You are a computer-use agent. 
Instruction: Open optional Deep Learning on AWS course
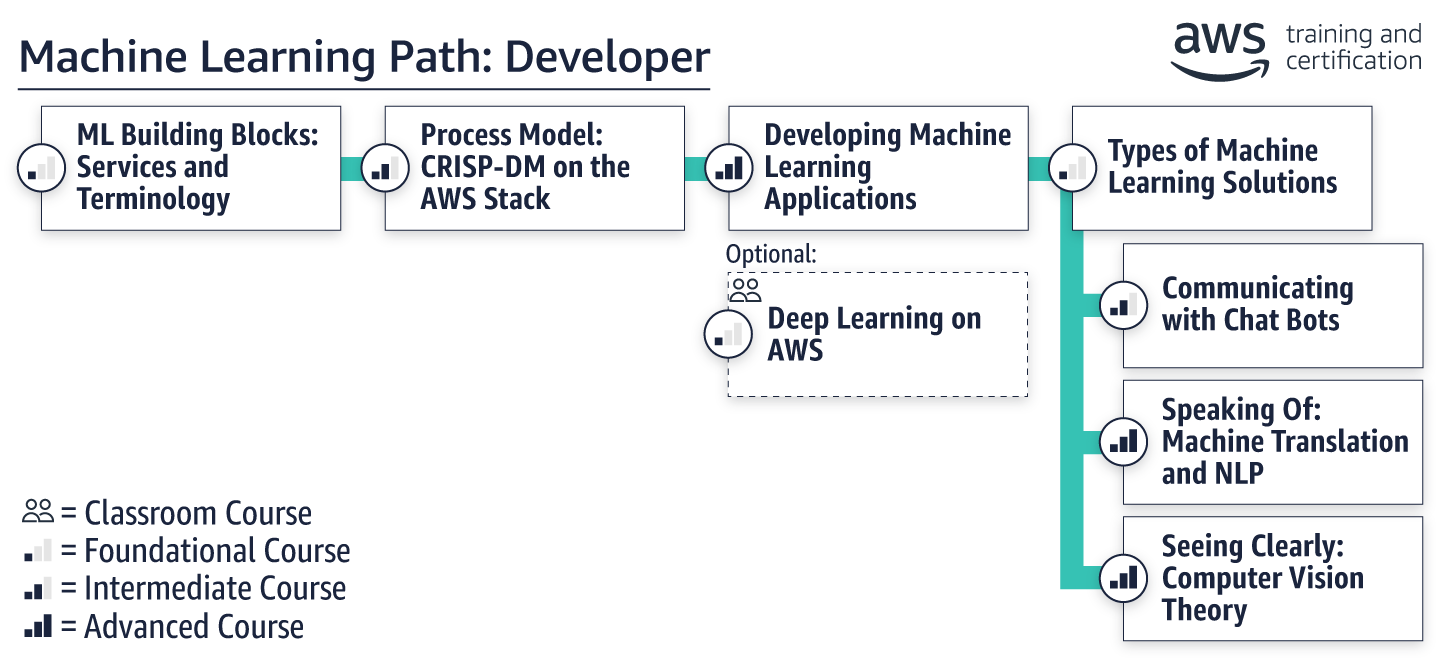[x=878, y=334]
